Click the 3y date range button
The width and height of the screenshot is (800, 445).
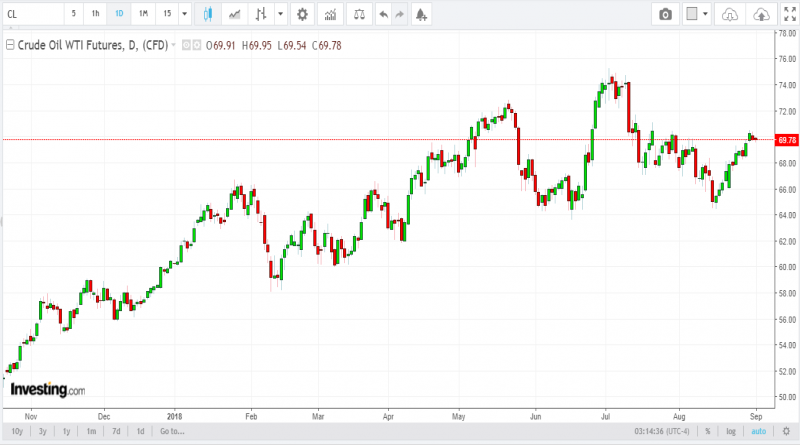point(43,431)
